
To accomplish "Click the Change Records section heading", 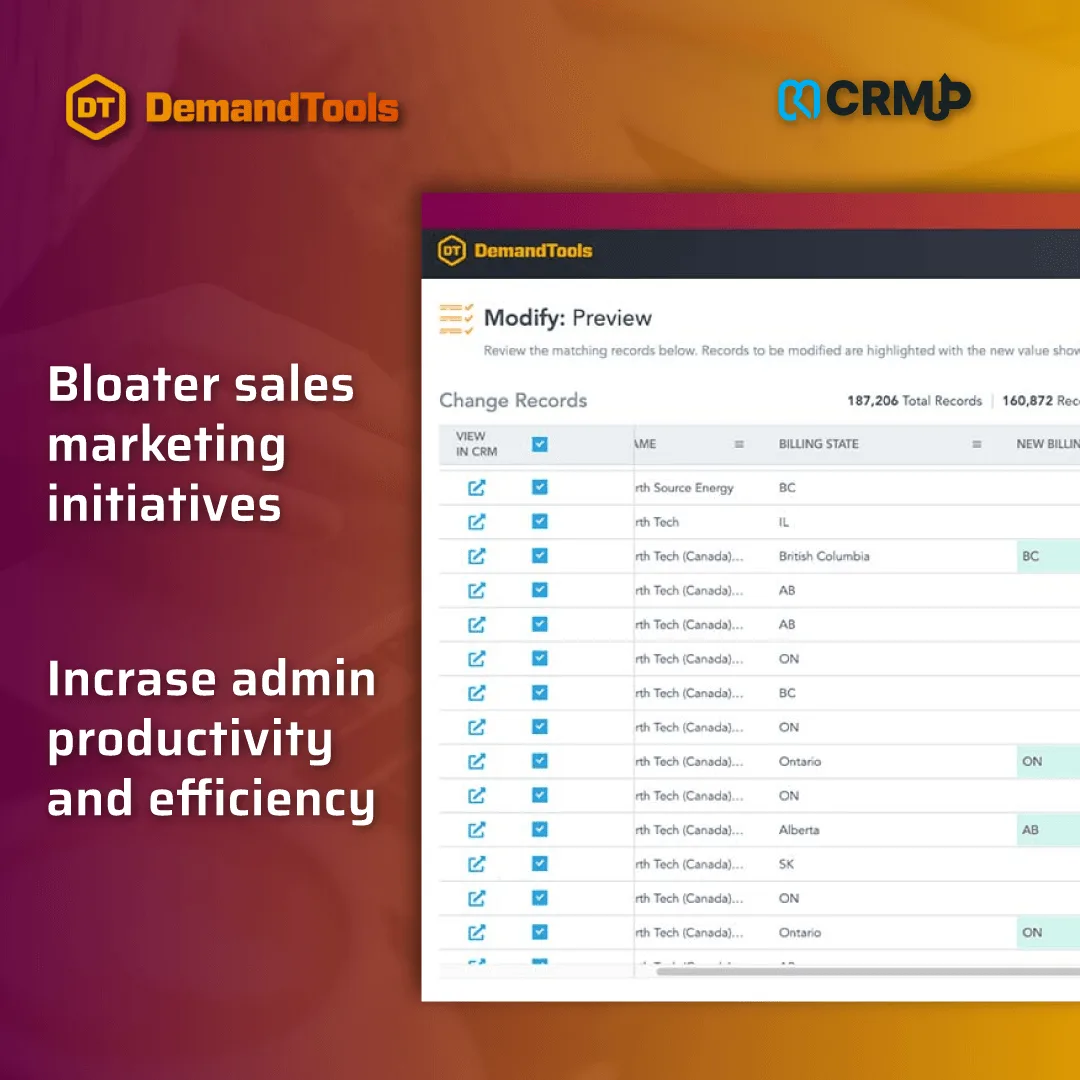I will [513, 400].
